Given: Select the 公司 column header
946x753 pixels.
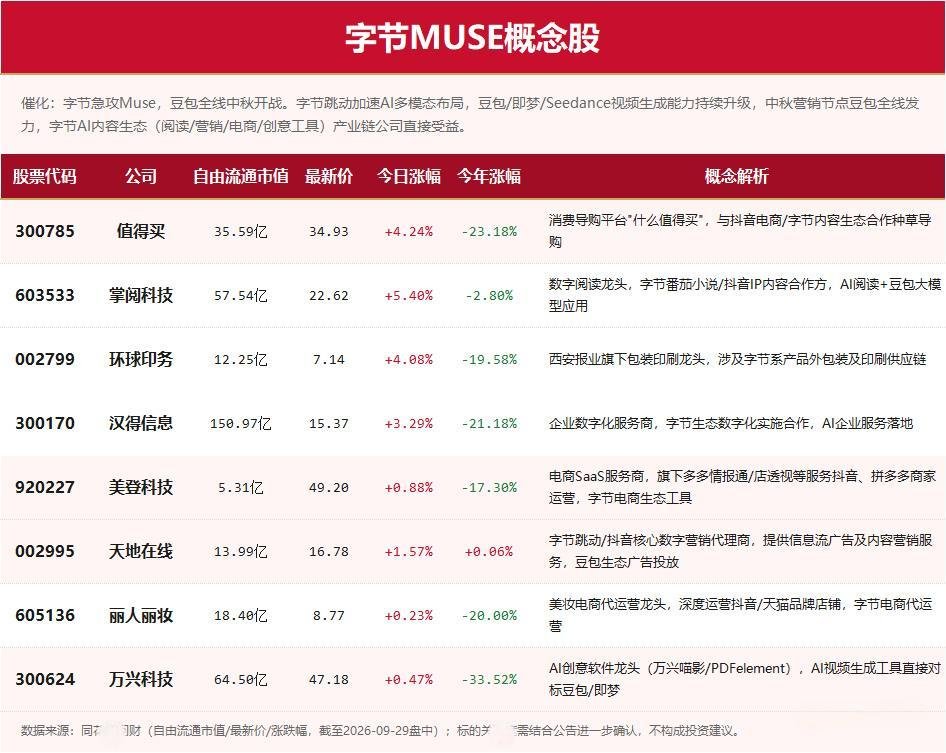Looking at the screenshot, I should click(x=141, y=176).
